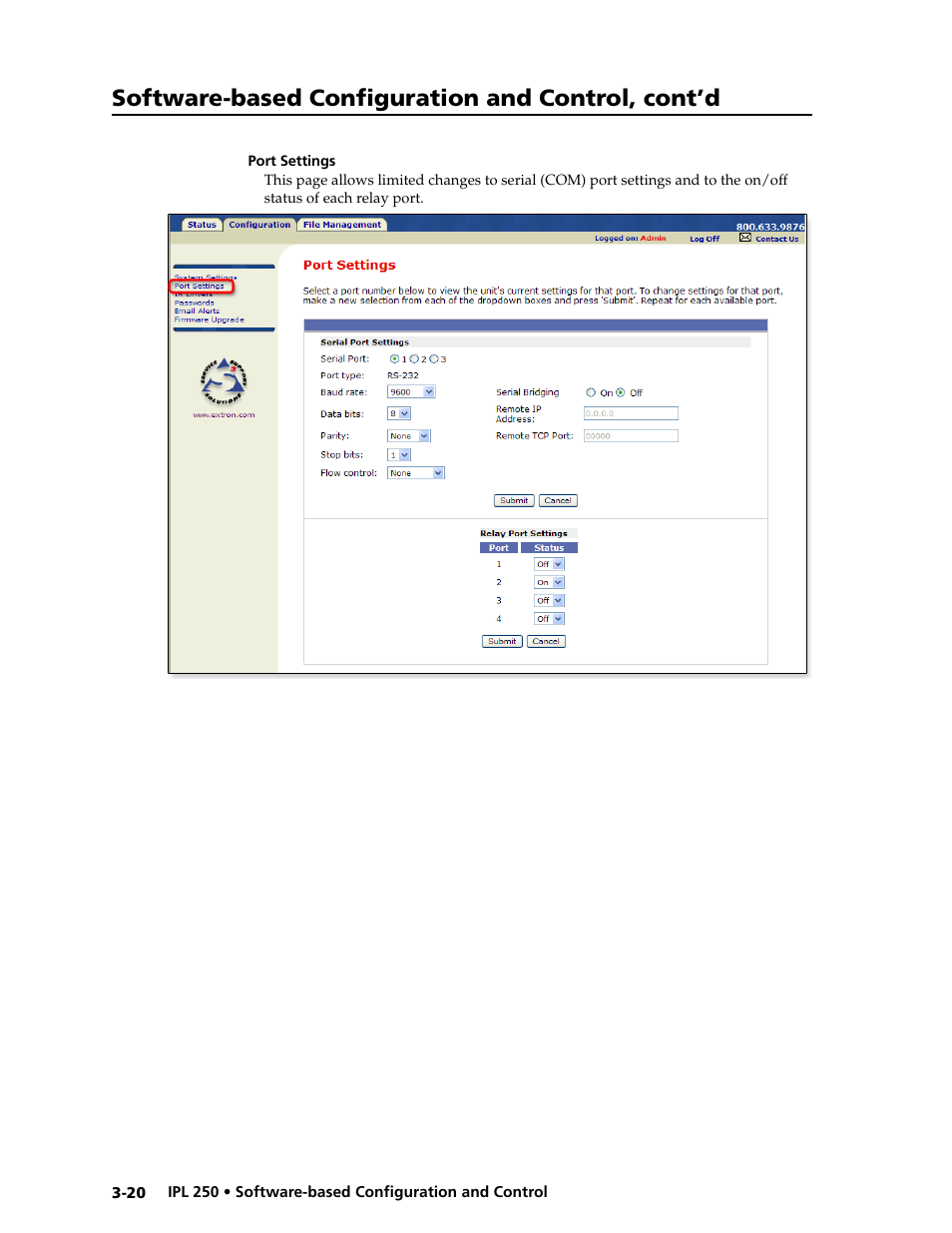Click the Remote TCP Port field

631,436
